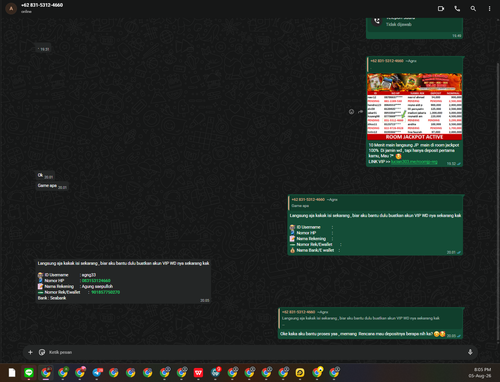This screenshot has height=382, width=500.
Task: Open contact avatar 'A' in chat header
Action: (x=11, y=8)
